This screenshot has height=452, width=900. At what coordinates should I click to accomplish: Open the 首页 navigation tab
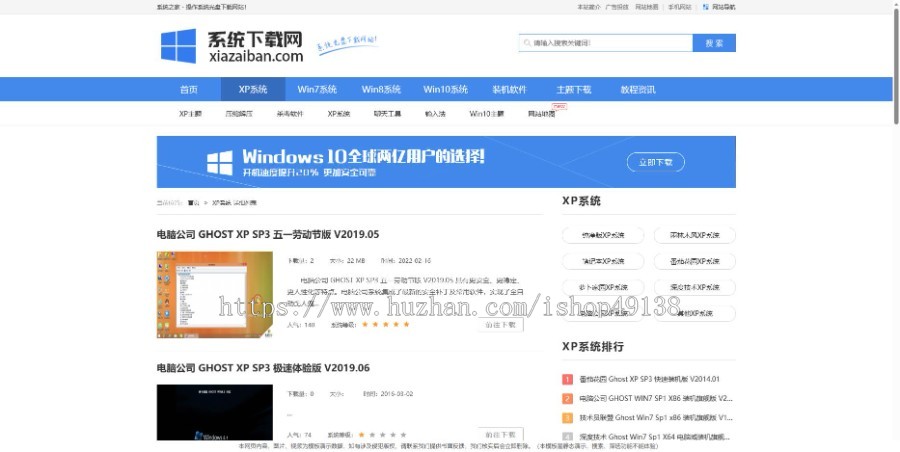(x=189, y=90)
